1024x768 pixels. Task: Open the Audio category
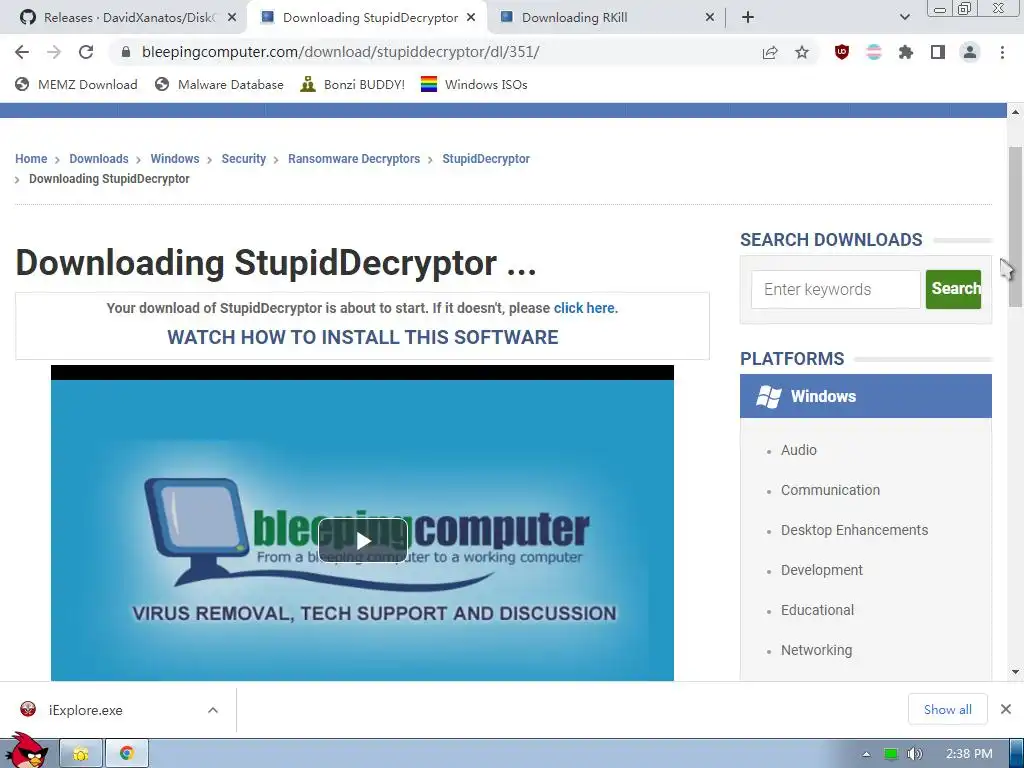pyautogui.click(x=799, y=450)
